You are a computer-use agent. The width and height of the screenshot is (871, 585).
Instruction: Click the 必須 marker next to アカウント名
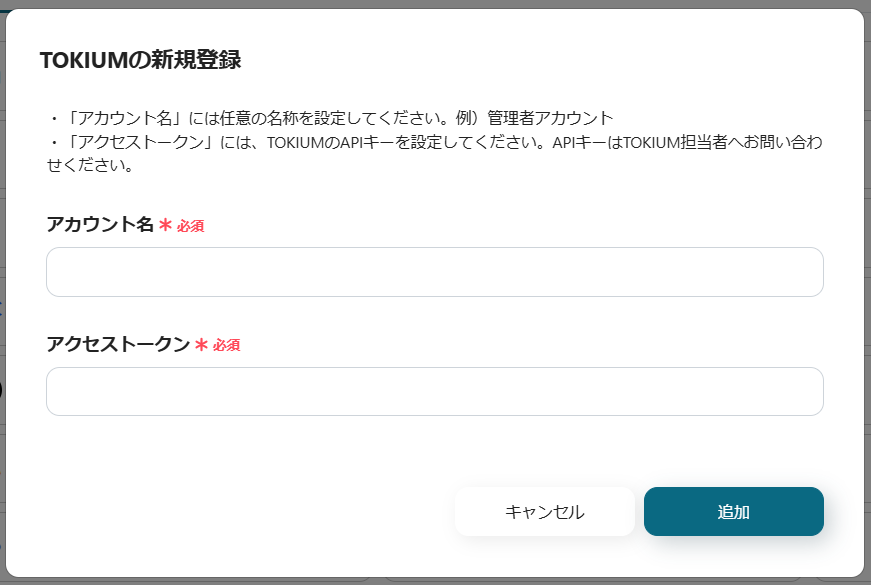coord(190,226)
